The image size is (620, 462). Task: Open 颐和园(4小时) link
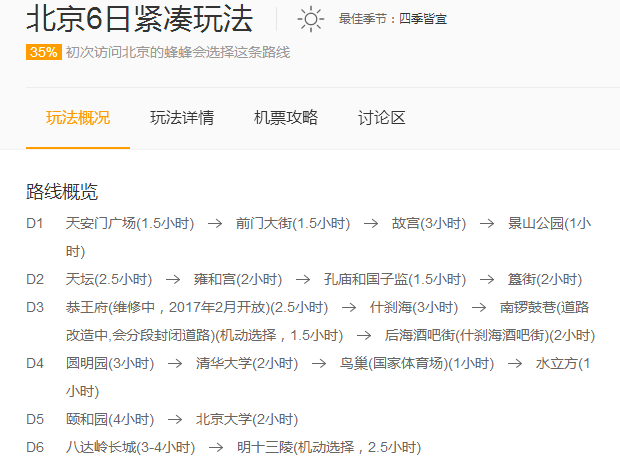(110, 419)
